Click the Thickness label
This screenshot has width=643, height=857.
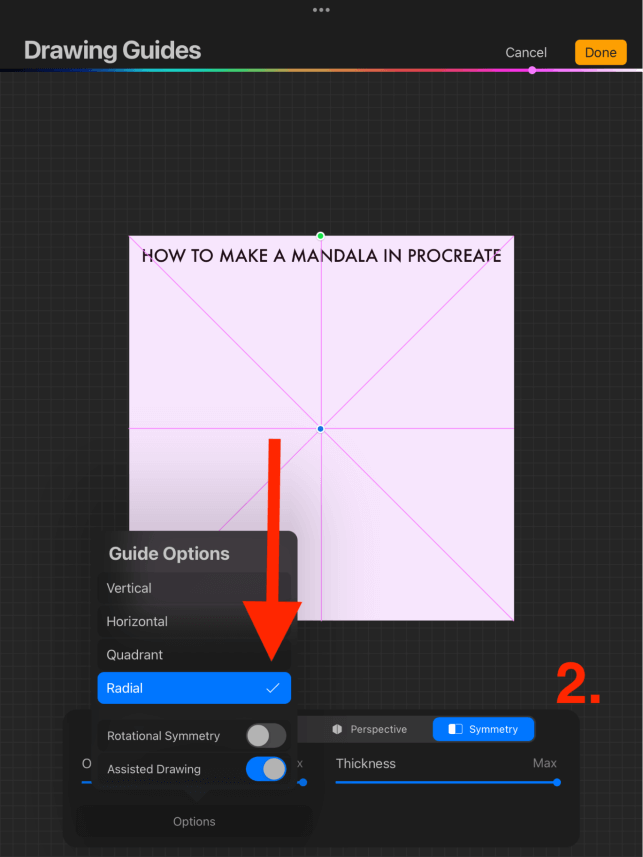pos(366,764)
